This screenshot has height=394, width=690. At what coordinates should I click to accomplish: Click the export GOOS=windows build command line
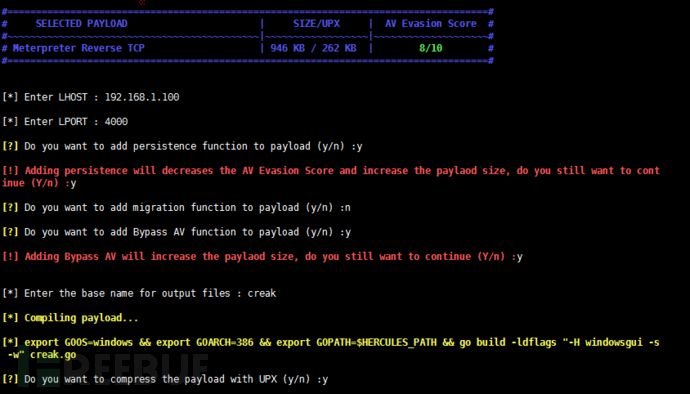pos(331,348)
